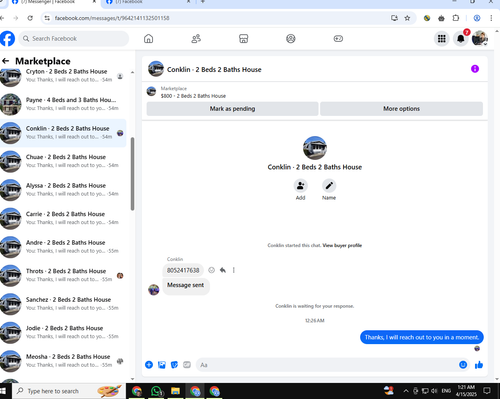Image resolution: width=500 pixels, height=399 pixels.
Task: Open the Cryton 2 Beds 2 Baths conversation
Action: coord(63,76)
